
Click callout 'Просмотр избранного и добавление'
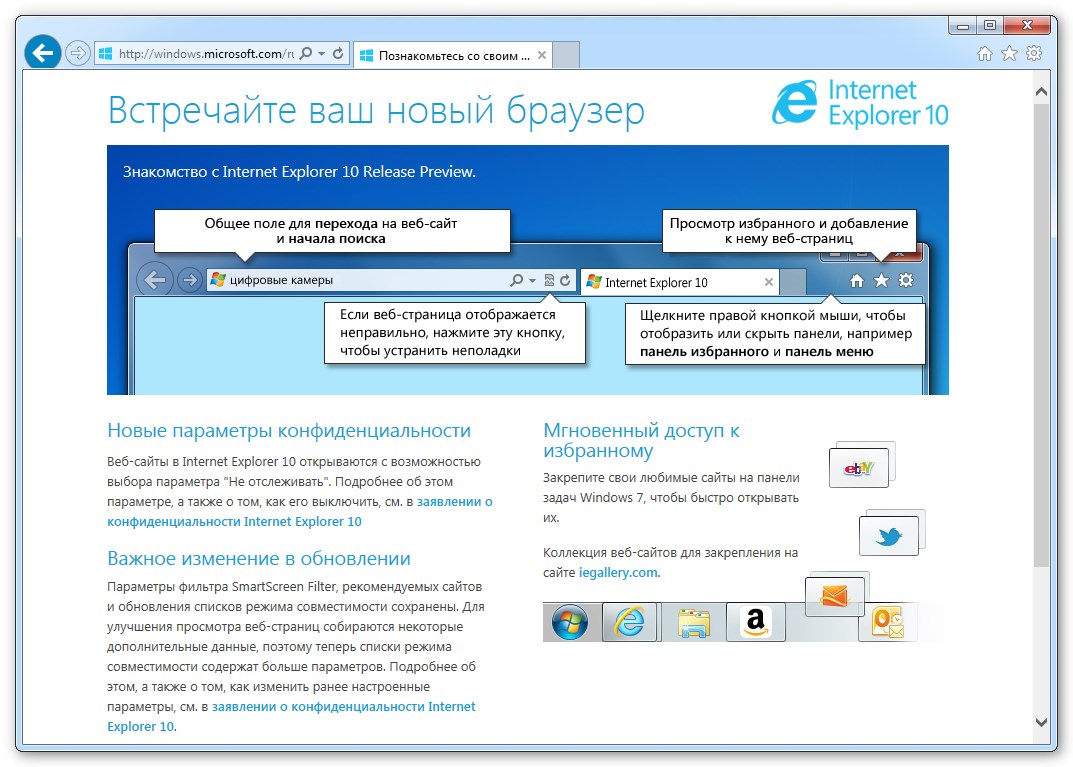point(788,231)
